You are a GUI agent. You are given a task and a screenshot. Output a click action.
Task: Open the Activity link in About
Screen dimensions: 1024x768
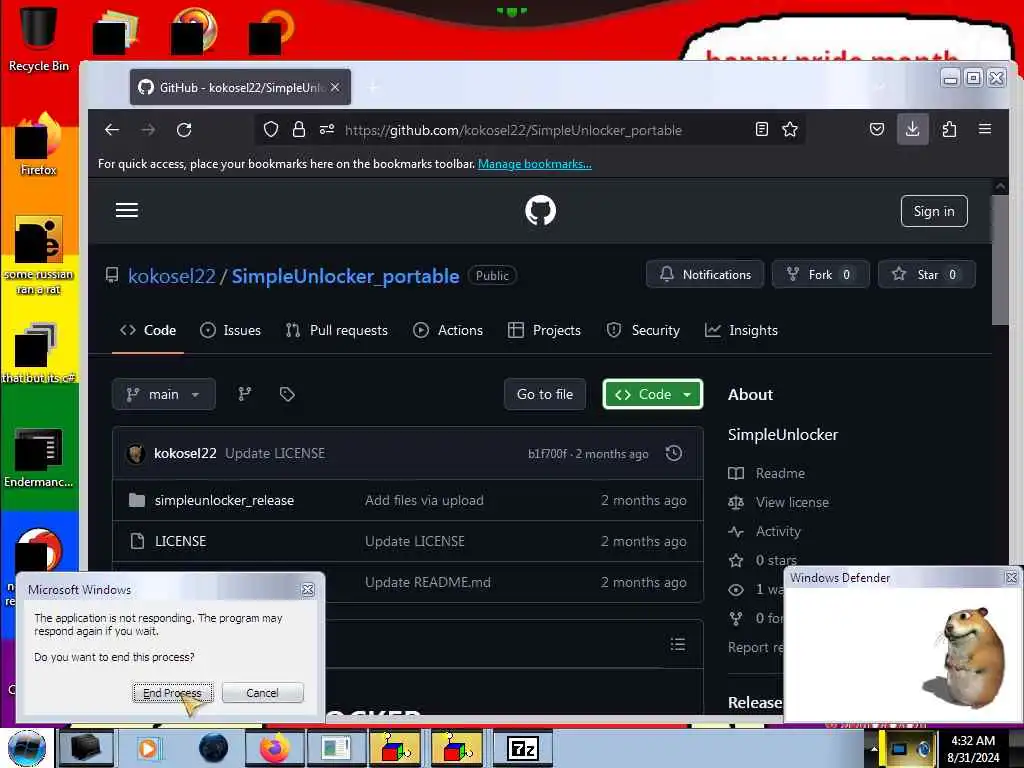click(778, 532)
